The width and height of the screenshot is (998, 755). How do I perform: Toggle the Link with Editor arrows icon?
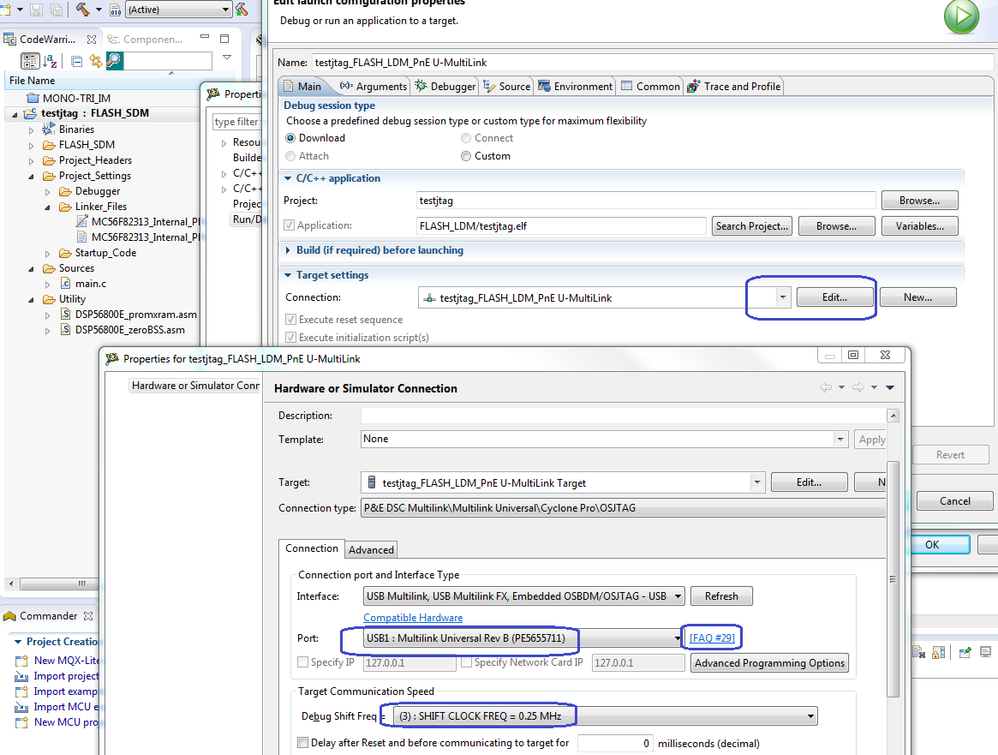pos(96,59)
